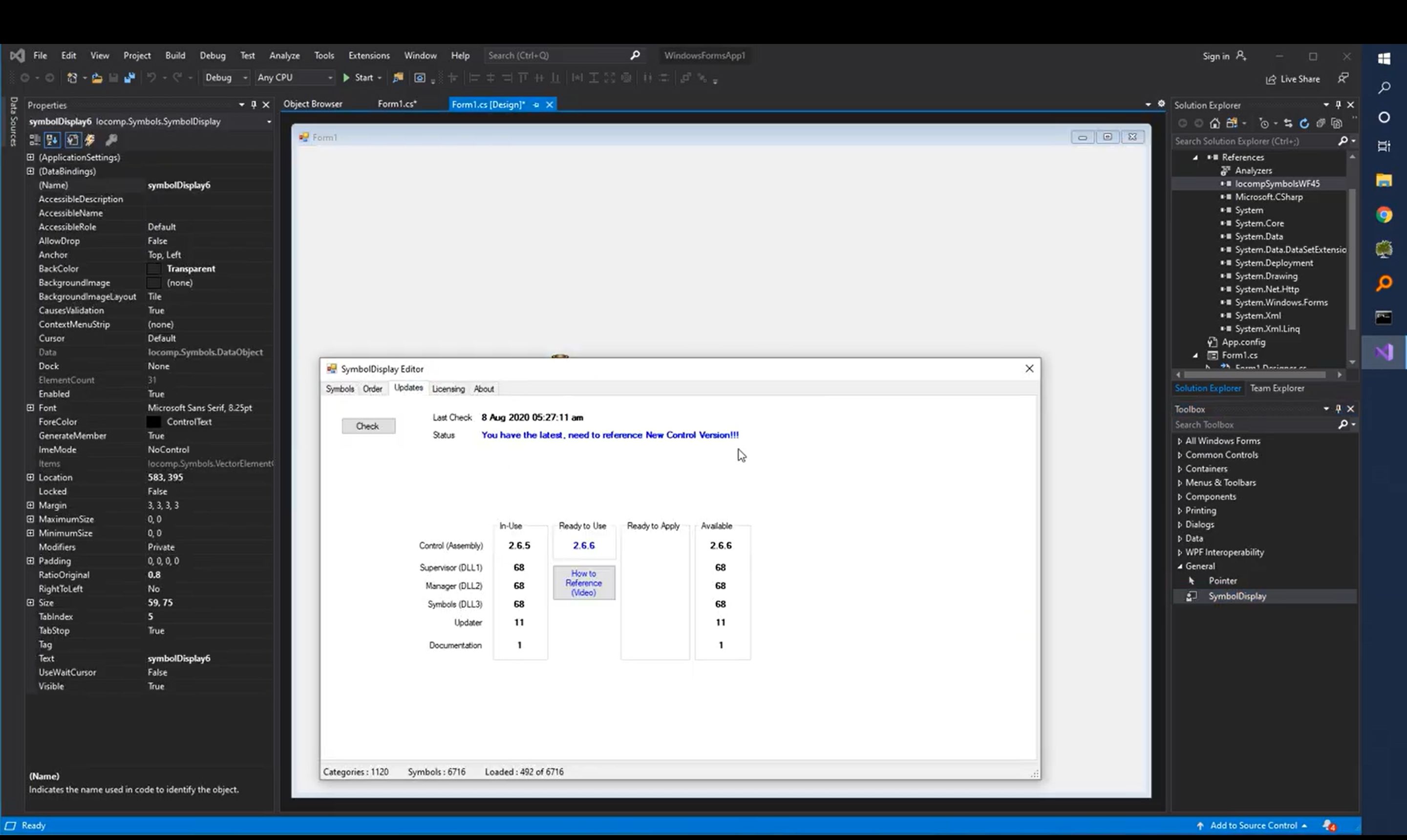Click the Find in Files toolbar icon
This screenshot has width=1407, height=840.
398,78
